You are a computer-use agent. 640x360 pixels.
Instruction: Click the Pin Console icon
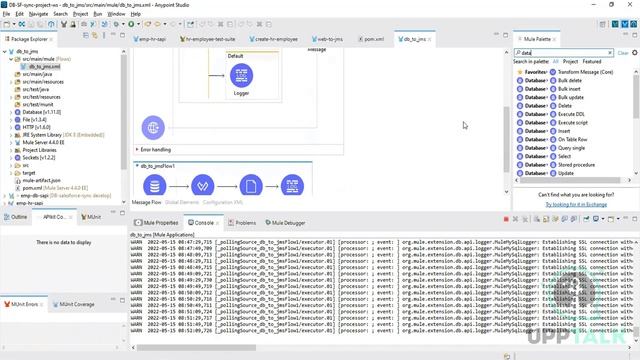[586, 220]
